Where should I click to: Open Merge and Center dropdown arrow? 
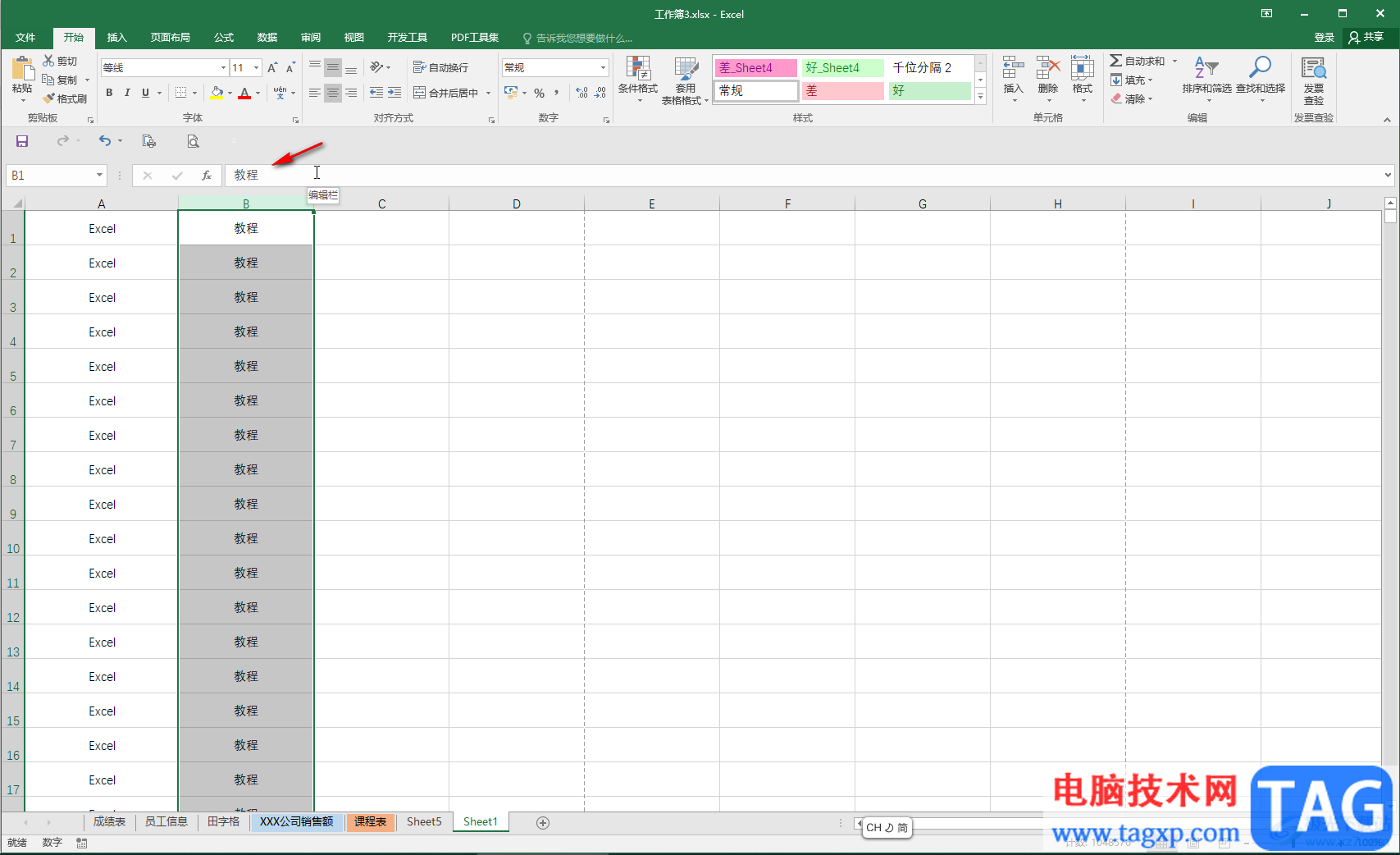coord(488,93)
